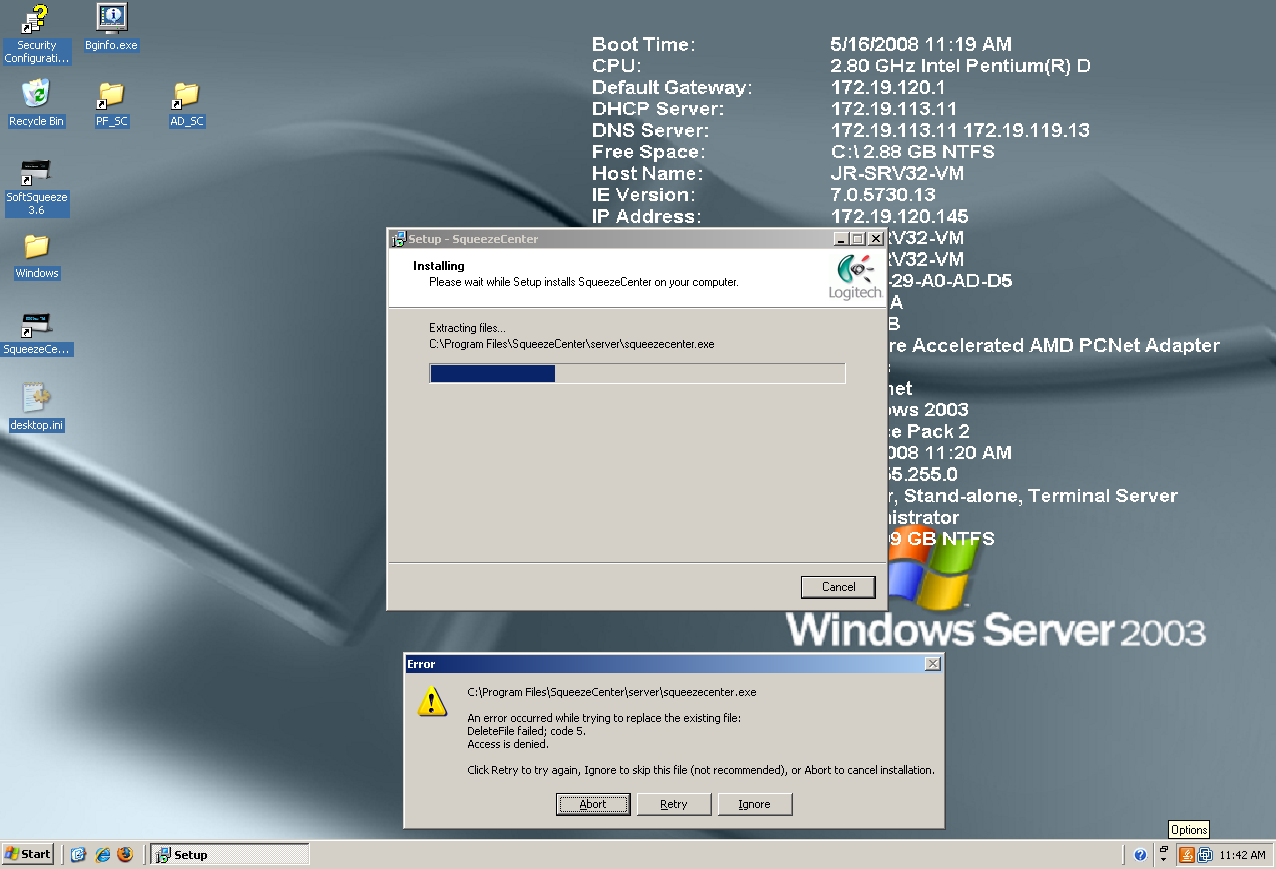Screen dimensions: 1276x869
Task: Select the Bginfo.exe desktop icon
Action: [x=111, y=20]
